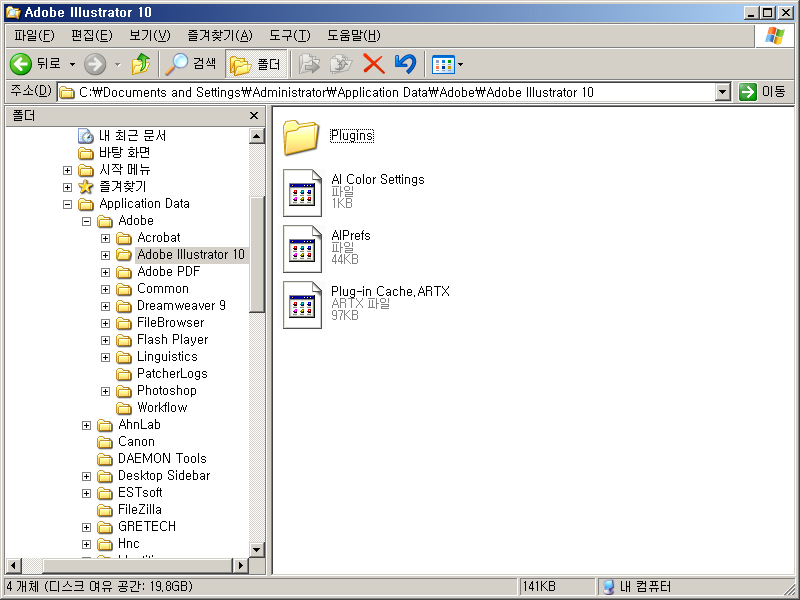Open the Search (검색) pane

pos(191,64)
